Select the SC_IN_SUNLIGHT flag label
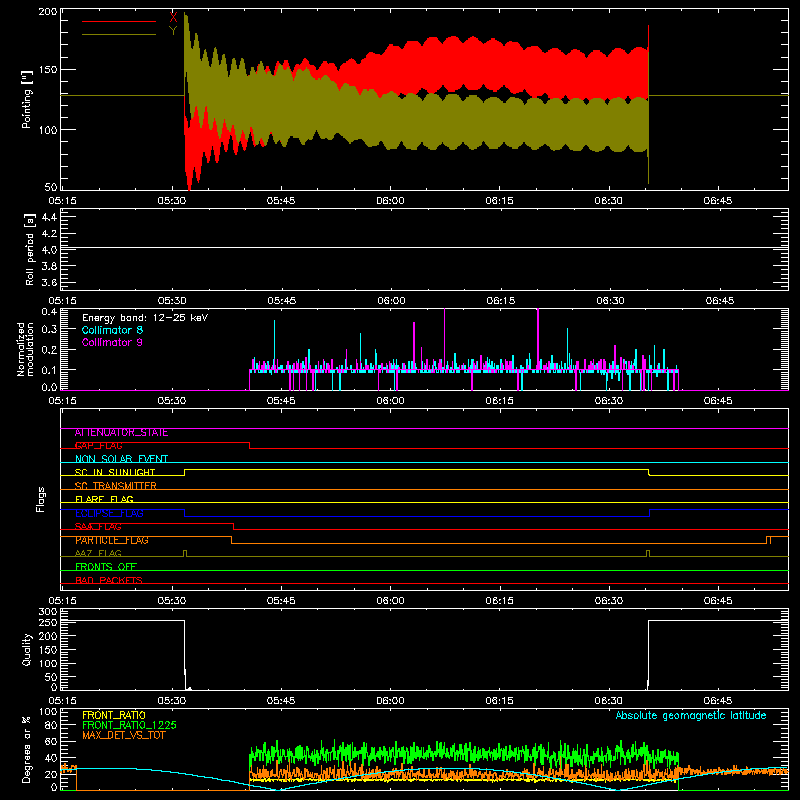Image resolution: width=800 pixels, height=800 pixels. [115, 472]
